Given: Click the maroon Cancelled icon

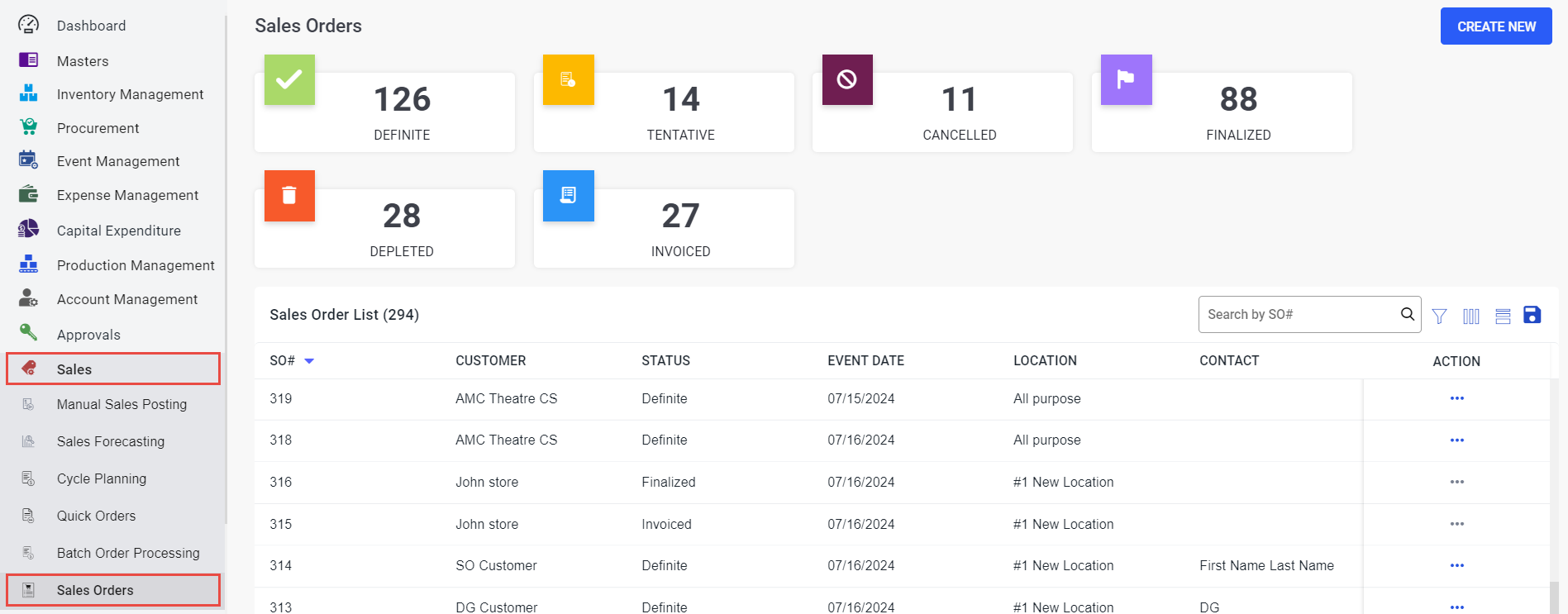Looking at the screenshot, I should [847, 79].
